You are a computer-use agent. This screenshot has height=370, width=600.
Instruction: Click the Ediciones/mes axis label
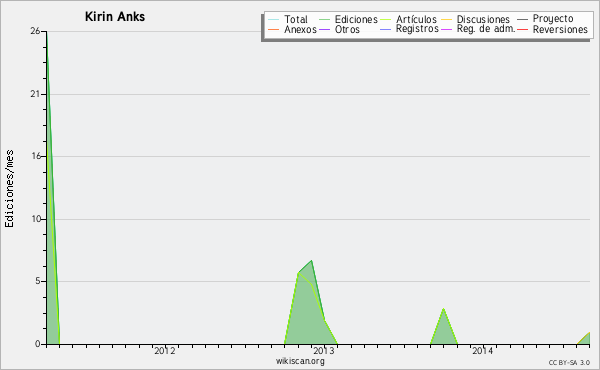click(9, 188)
